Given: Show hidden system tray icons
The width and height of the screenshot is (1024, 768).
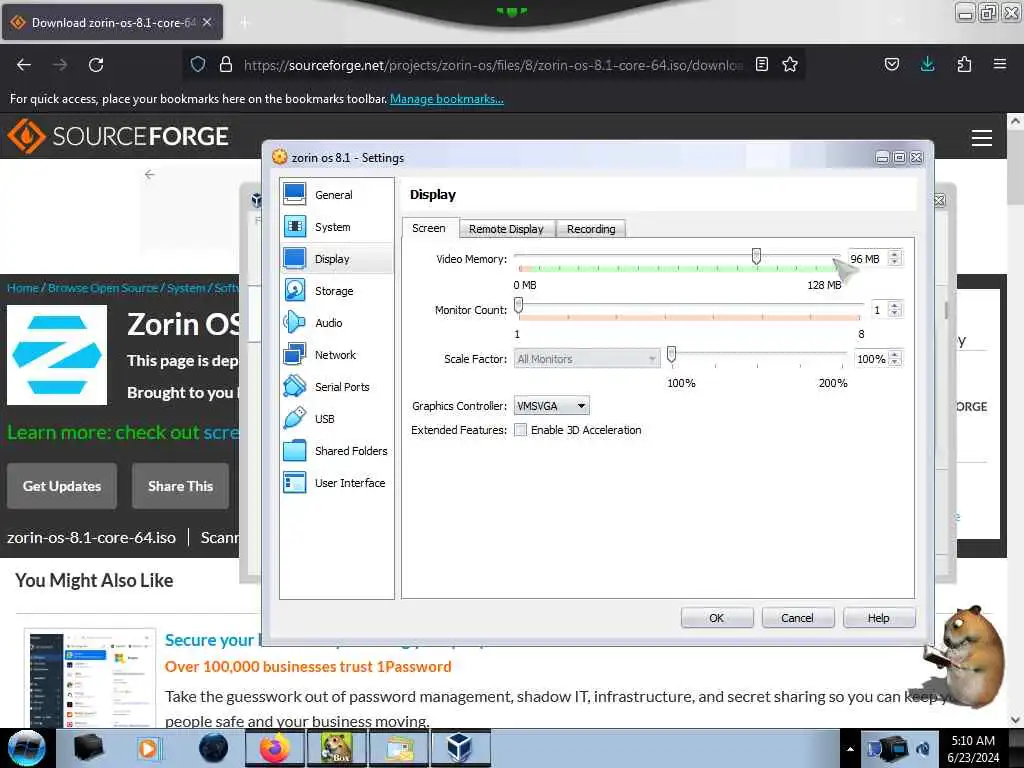Looking at the screenshot, I should [850, 749].
